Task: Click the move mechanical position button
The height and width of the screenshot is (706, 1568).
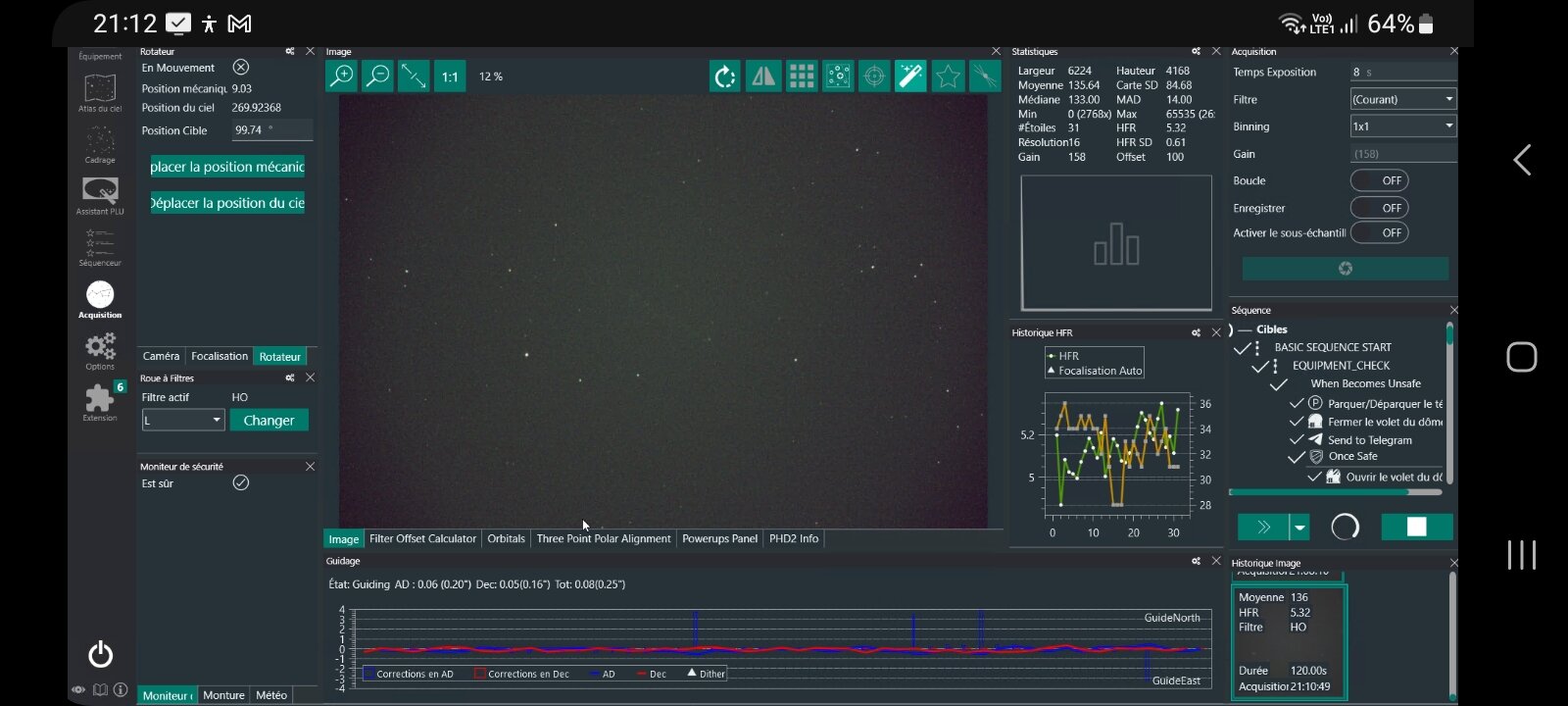Action: 227,167
